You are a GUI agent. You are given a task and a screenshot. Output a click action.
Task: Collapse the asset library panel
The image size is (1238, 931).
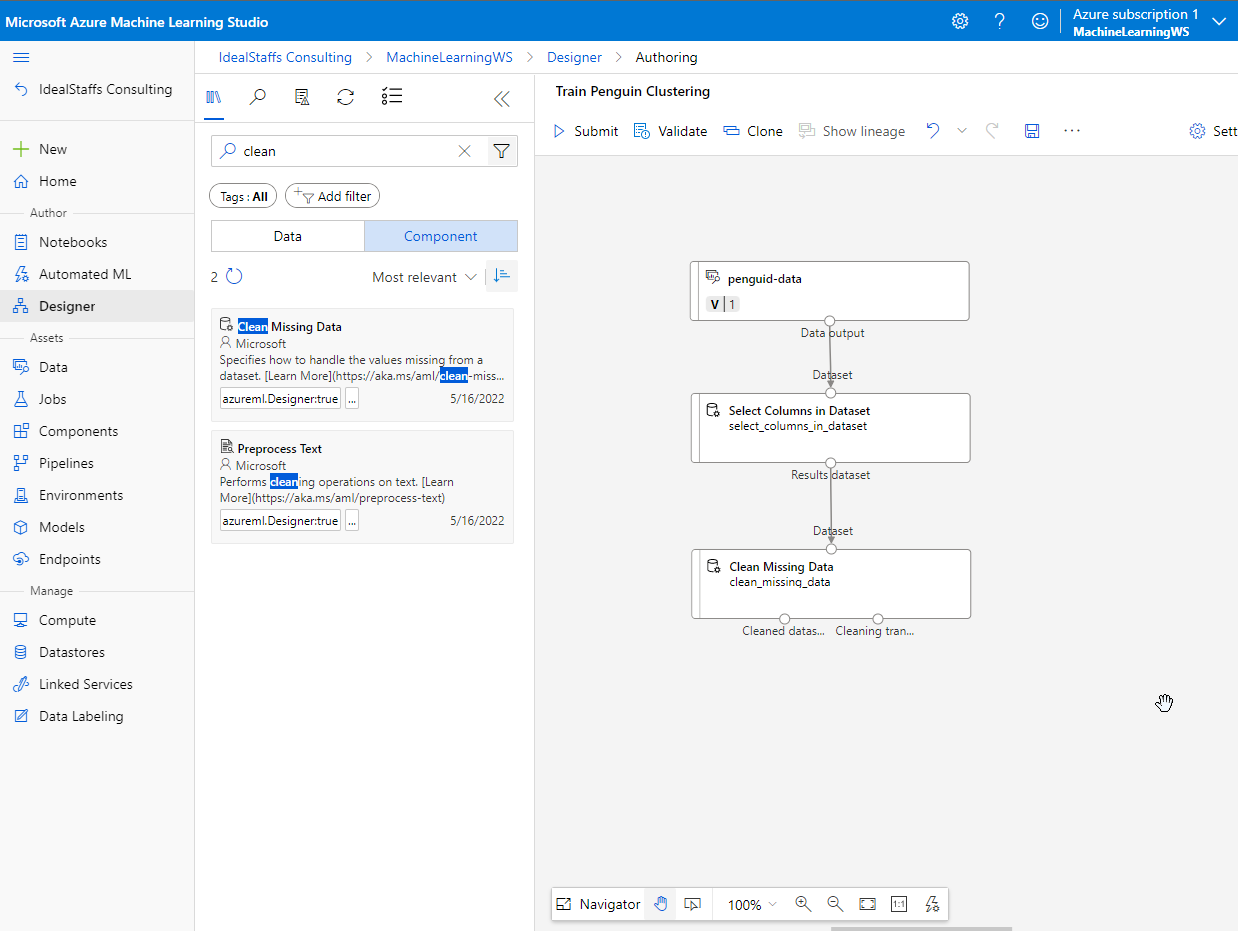[x=502, y=98]
